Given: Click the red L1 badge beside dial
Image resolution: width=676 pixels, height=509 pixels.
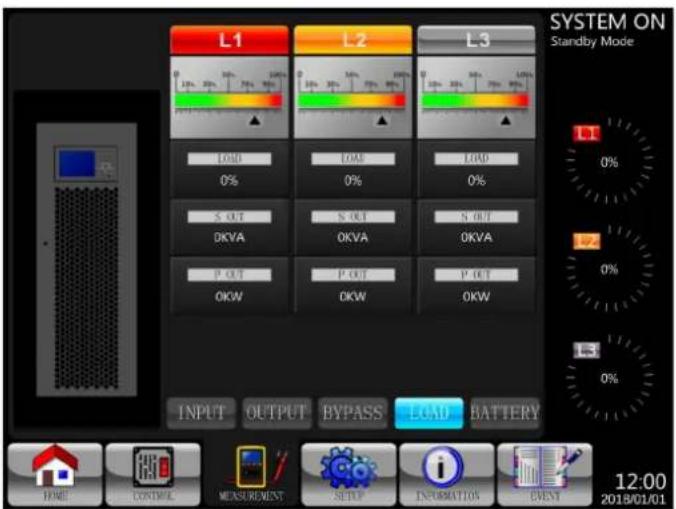Looking at the screenshot, I should [x=586, y=134].
